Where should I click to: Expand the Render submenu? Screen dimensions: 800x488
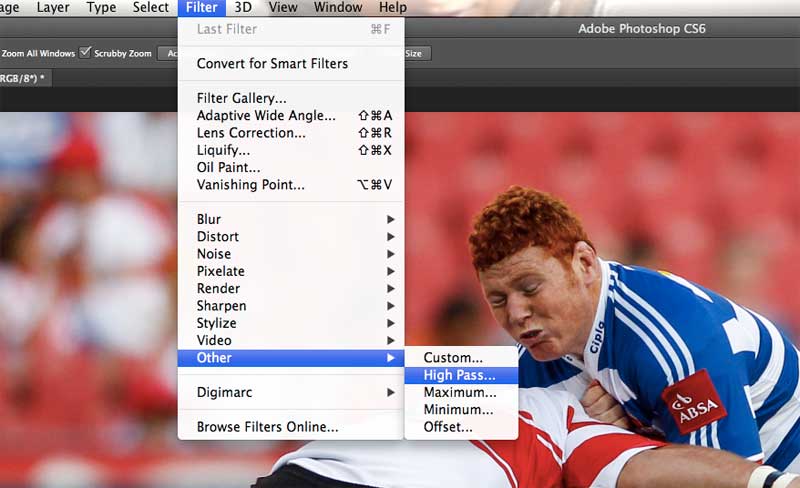tap(291, 288)
